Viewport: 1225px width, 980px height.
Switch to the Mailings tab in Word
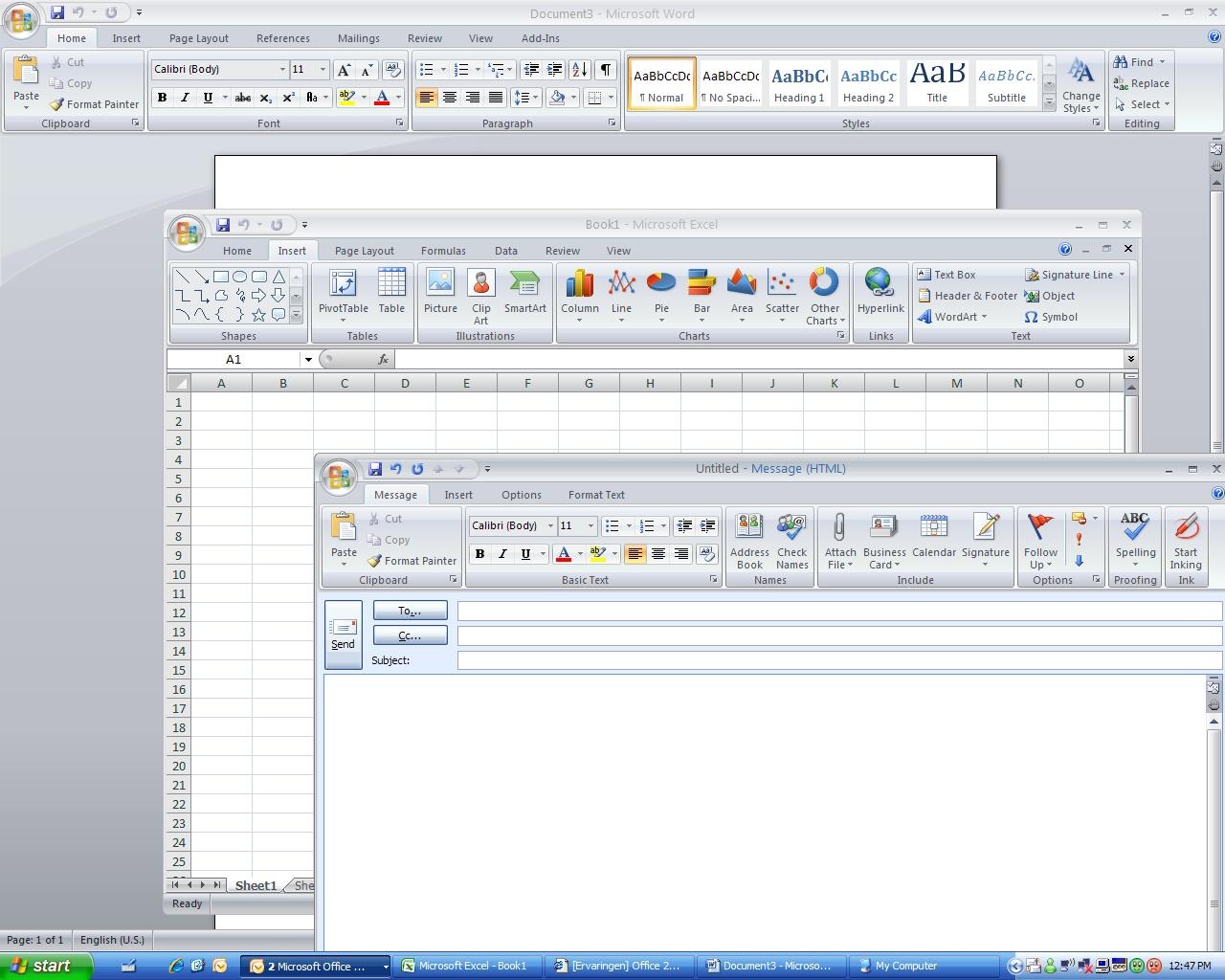tap(359, 38)
